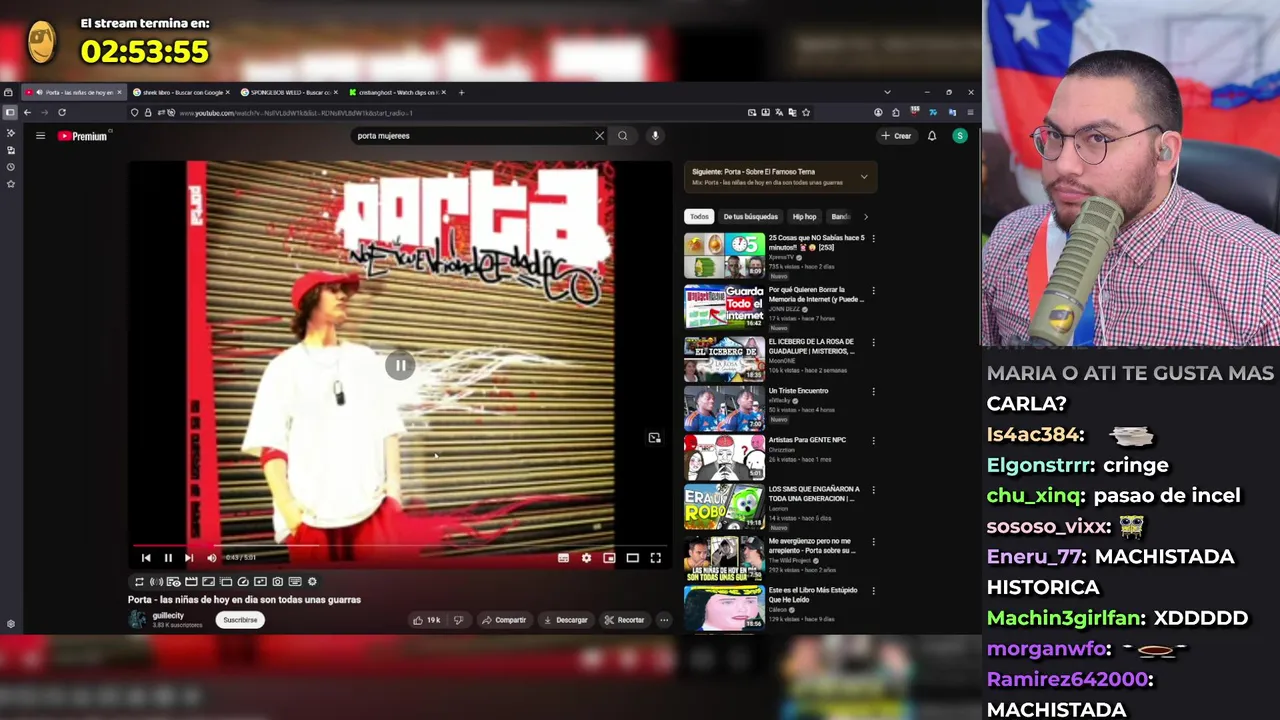Dislike the video with the thumbs-down icon

pyautogui.click(x=458, y=620)
